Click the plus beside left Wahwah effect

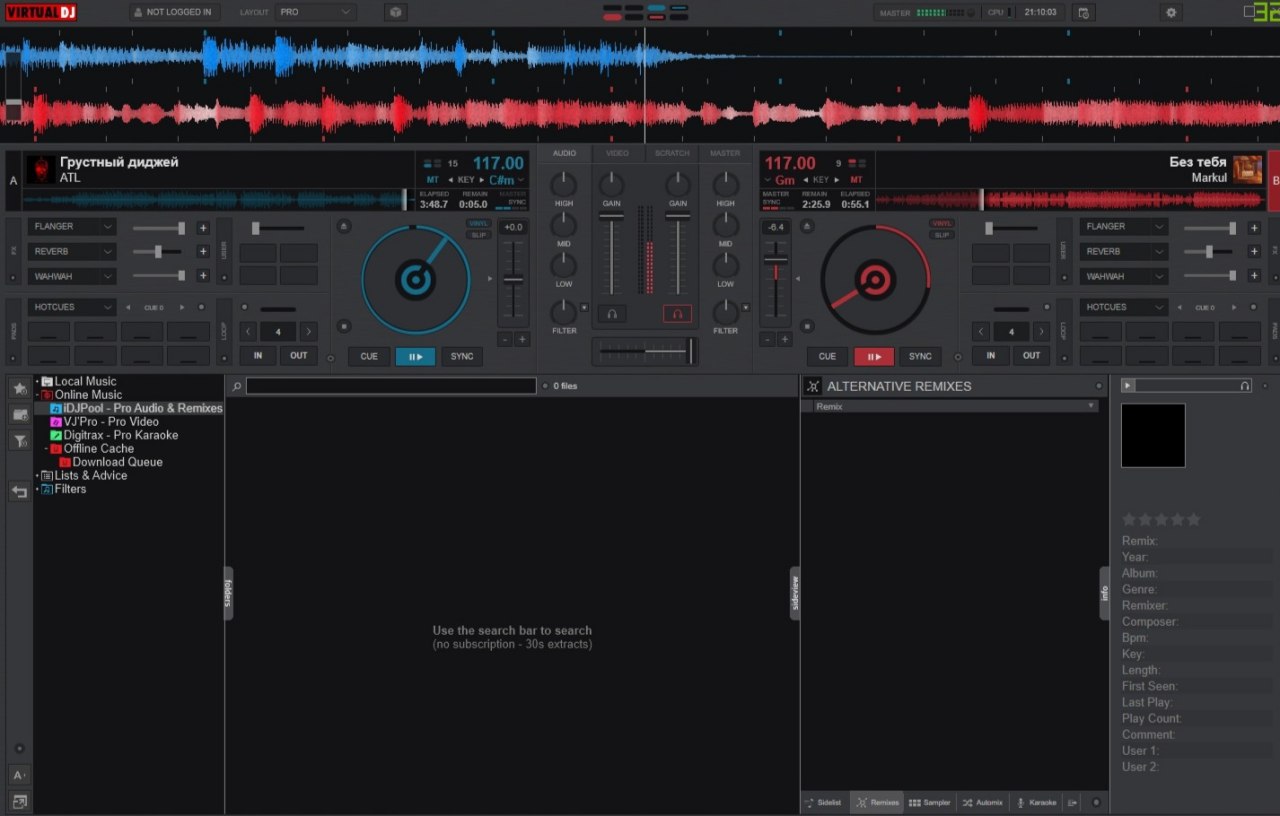point(203,276)
